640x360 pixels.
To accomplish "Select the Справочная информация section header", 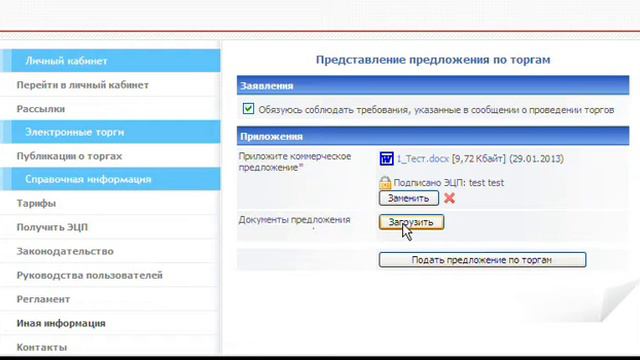I will [110, 179].
